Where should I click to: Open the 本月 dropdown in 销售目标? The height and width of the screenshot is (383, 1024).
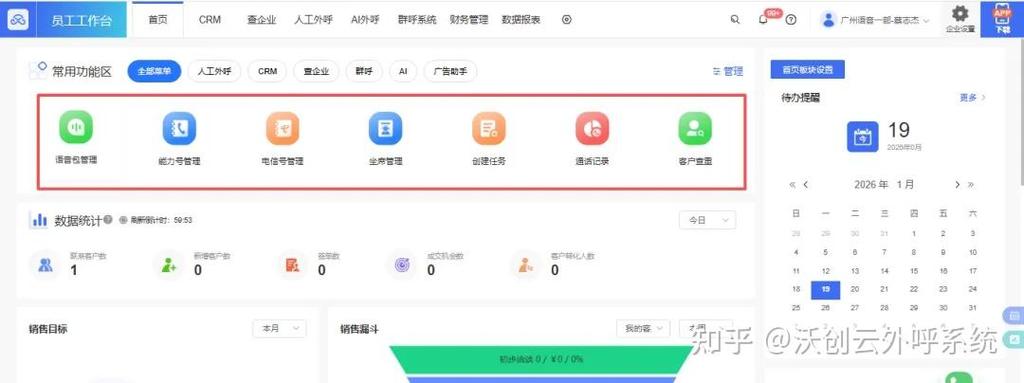click(280, 328)
